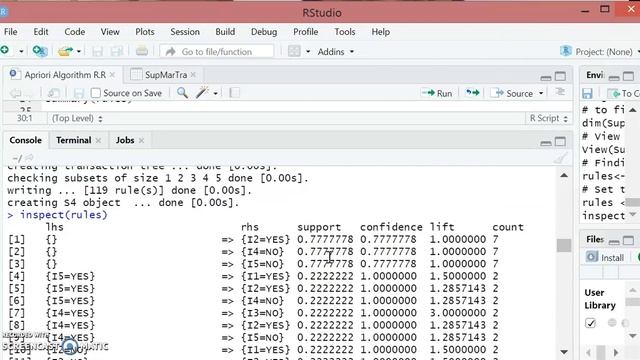Open the Debug menu

point(264,32)
